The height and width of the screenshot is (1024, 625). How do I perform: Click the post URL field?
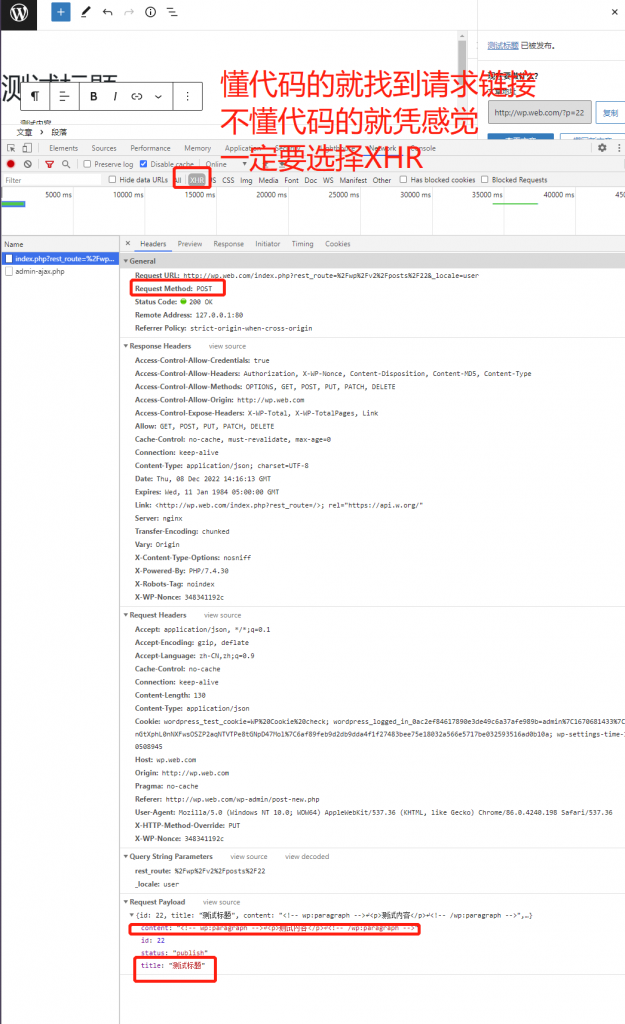coord(539,112)
